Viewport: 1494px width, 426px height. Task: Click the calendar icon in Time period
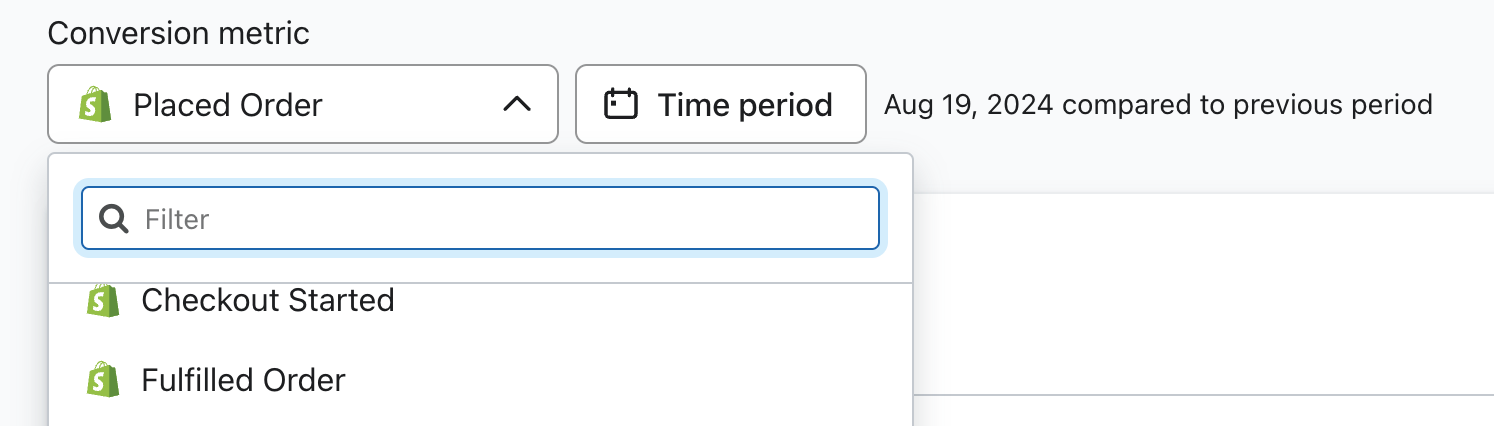click(x=621, y=104)
